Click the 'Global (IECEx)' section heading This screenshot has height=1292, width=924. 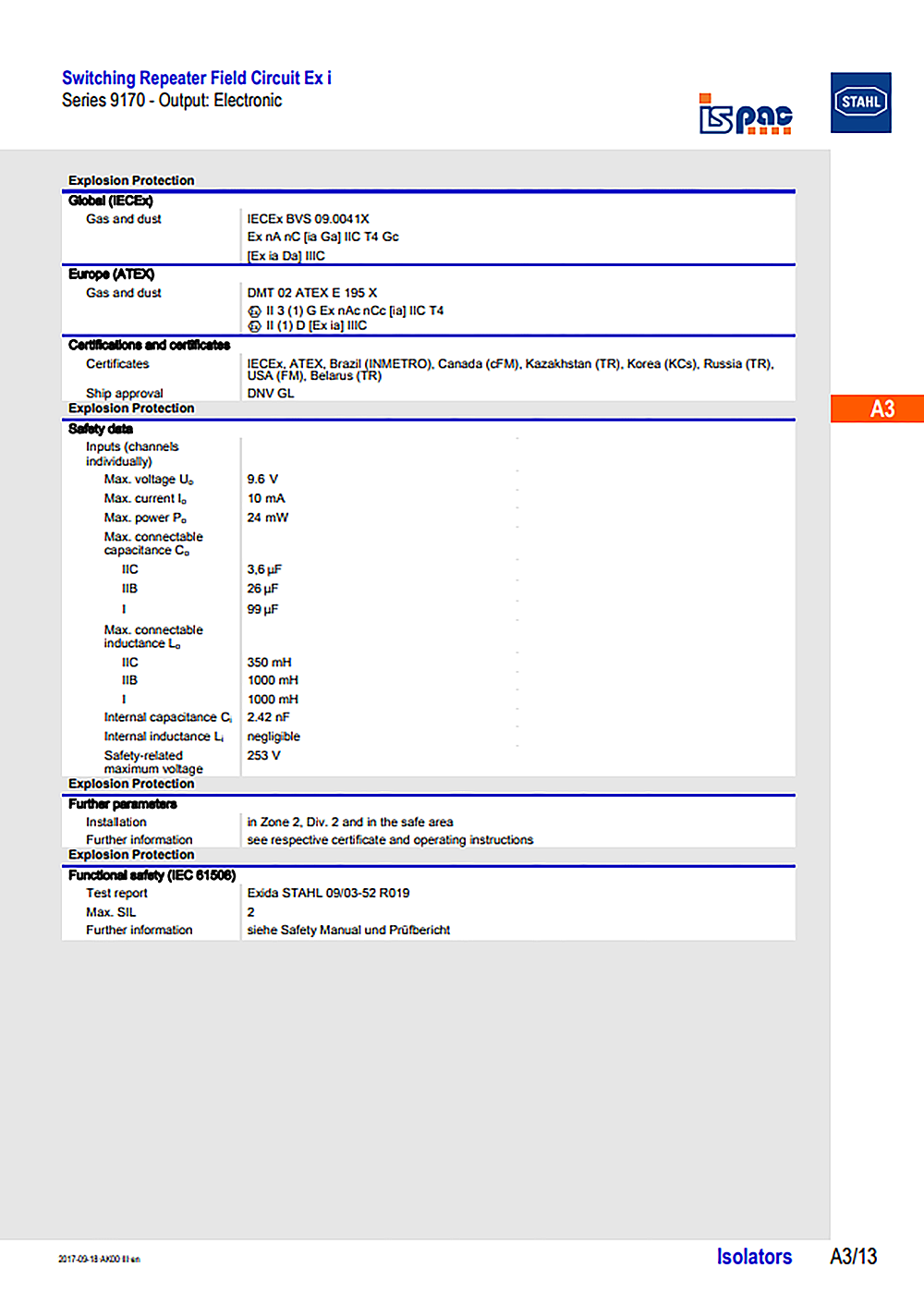(110, 201)
